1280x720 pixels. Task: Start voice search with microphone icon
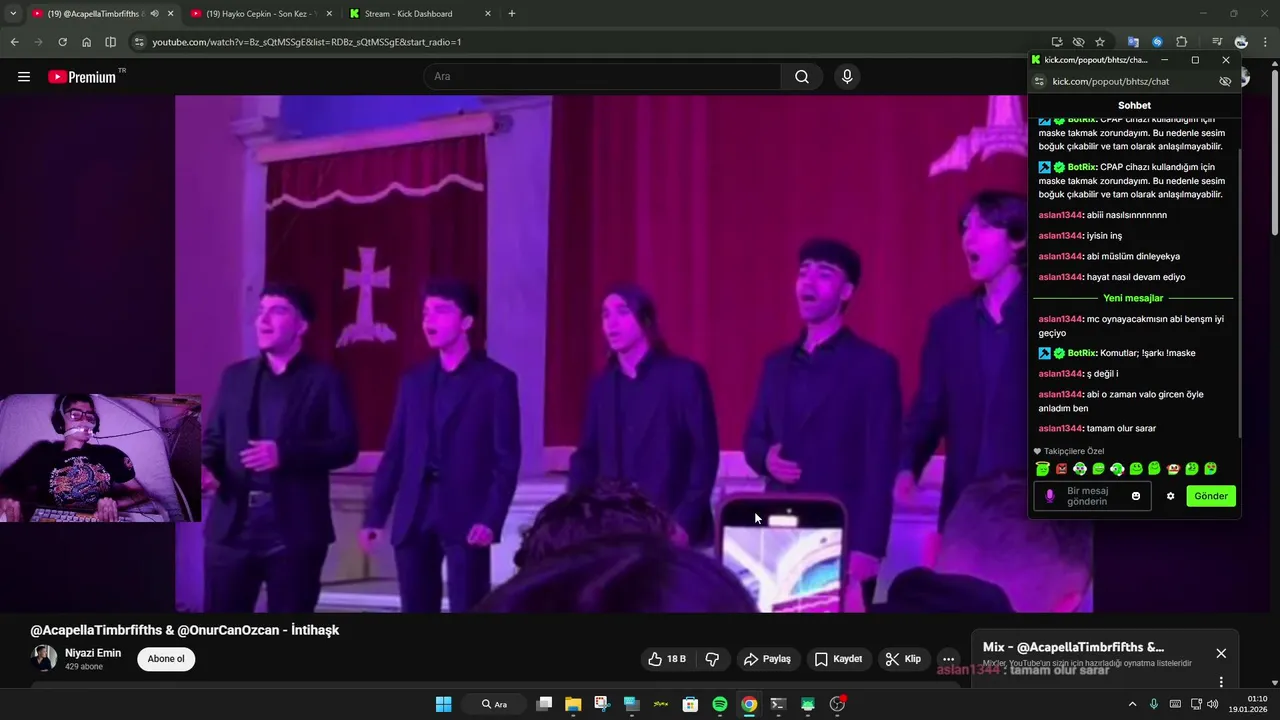coord(847,77)
